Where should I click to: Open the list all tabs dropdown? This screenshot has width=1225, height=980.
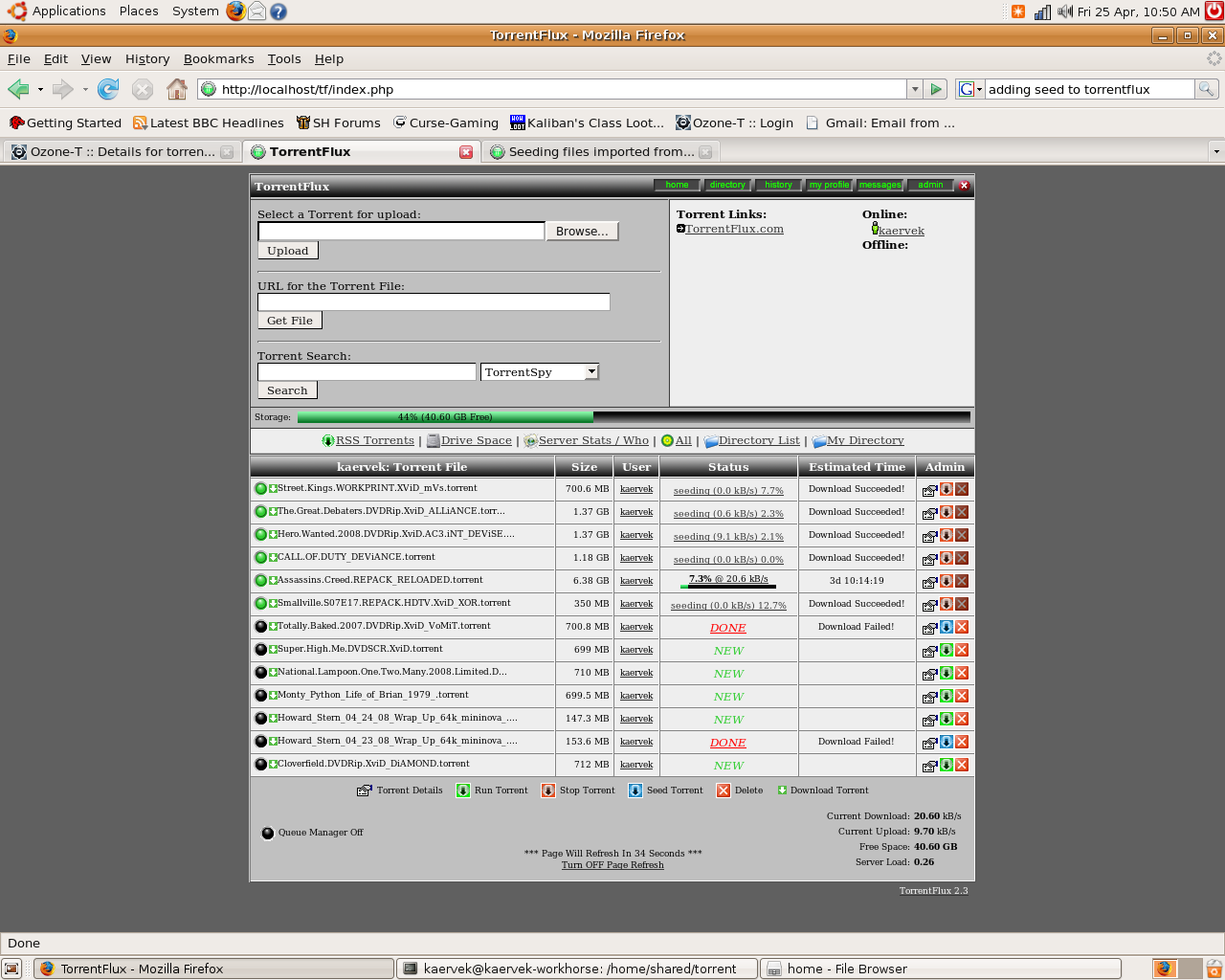click(x=1216, y=151)
